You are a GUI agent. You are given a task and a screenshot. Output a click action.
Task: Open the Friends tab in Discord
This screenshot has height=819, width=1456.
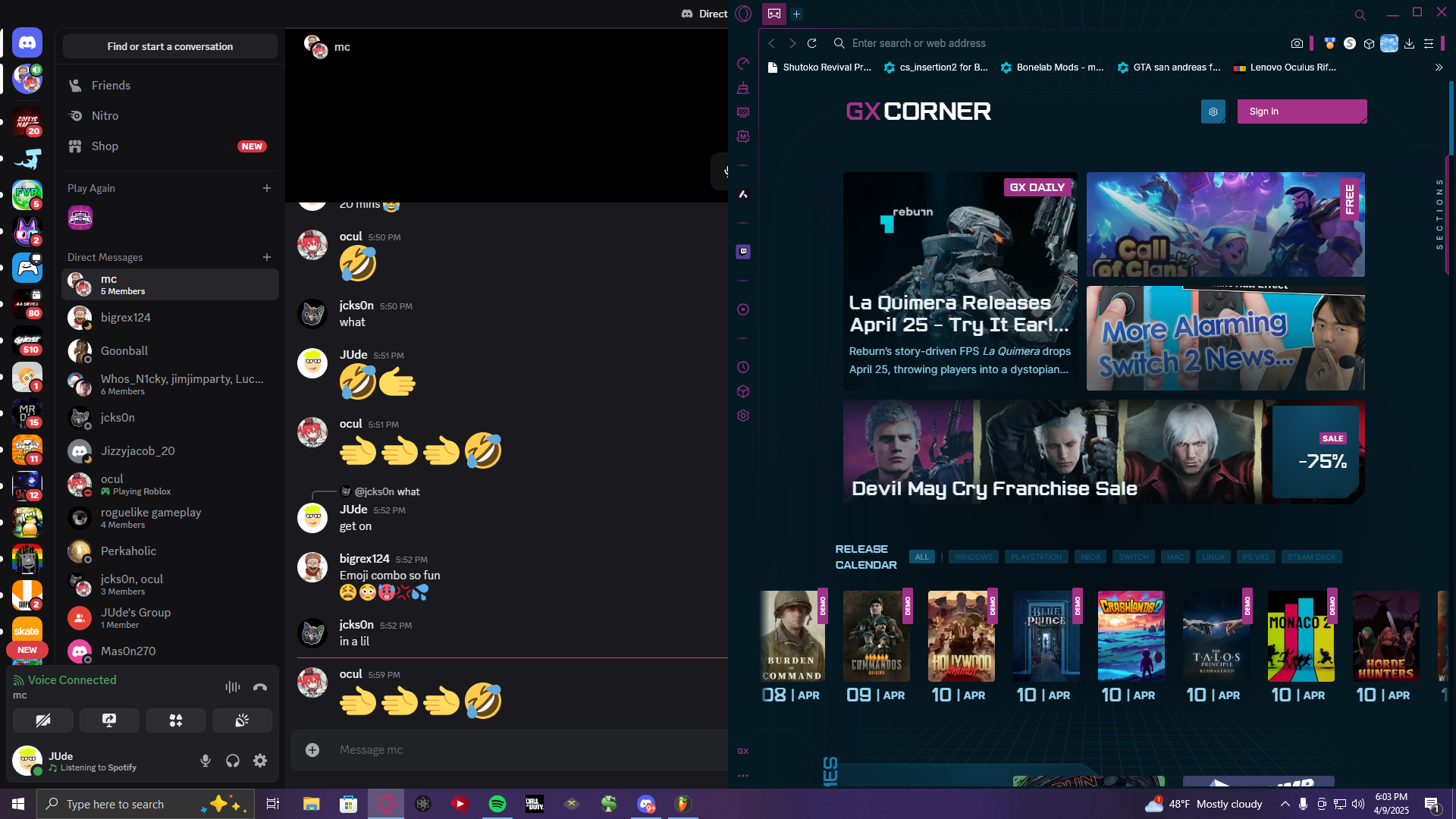111,86
